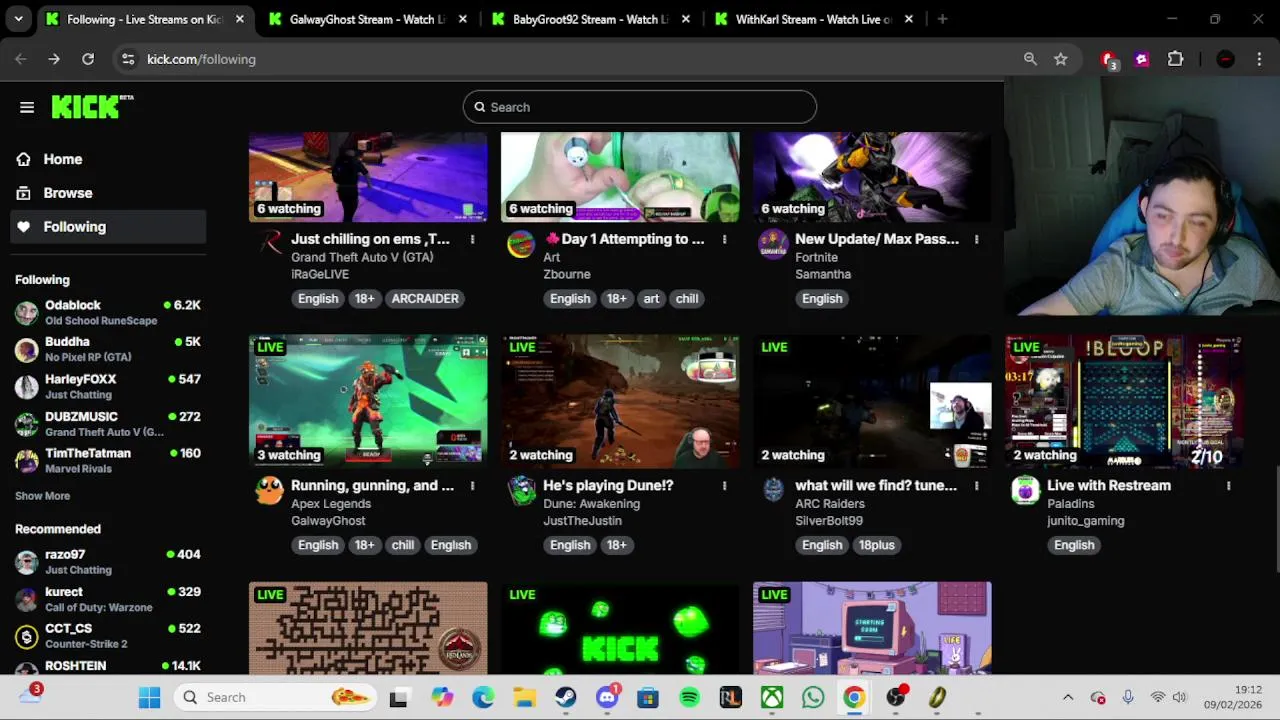Open CCT_CS recommended channel
The width and height of the screenshot is (1280, 720).
(x=108, y=635)
